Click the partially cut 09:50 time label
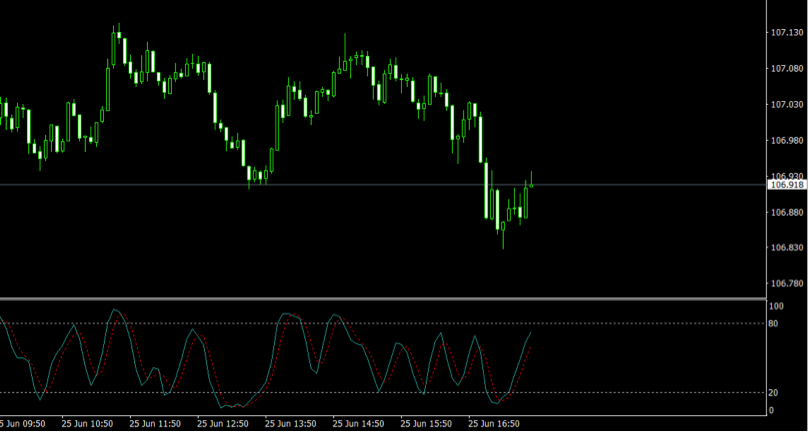Screen dimensions: 808x432 [23, 424]
